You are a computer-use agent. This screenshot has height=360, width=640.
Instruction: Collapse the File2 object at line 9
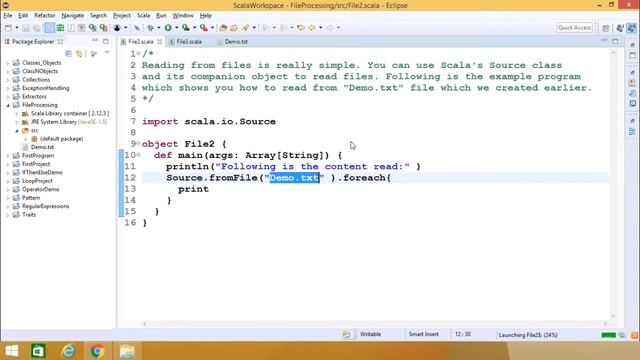point(139,143)
